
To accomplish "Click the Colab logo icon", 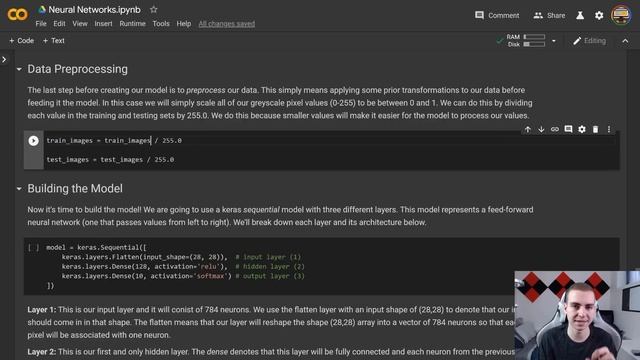I will [17, 15].
